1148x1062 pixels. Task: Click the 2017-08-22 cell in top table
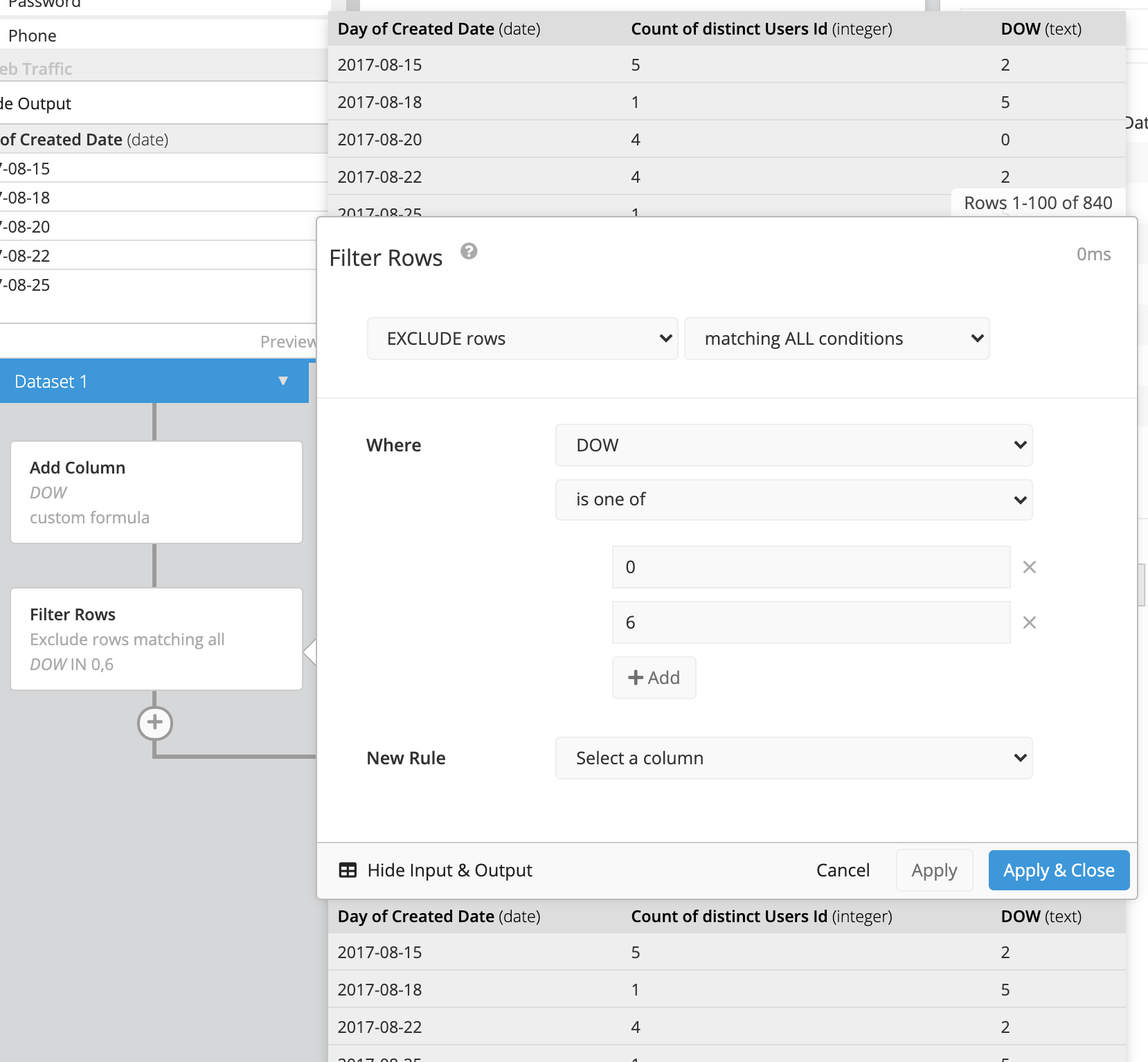(x=379, y=177)
